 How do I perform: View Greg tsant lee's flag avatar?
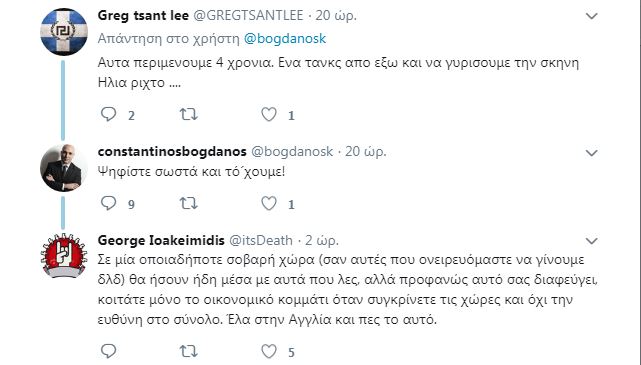tap(64, 32)
